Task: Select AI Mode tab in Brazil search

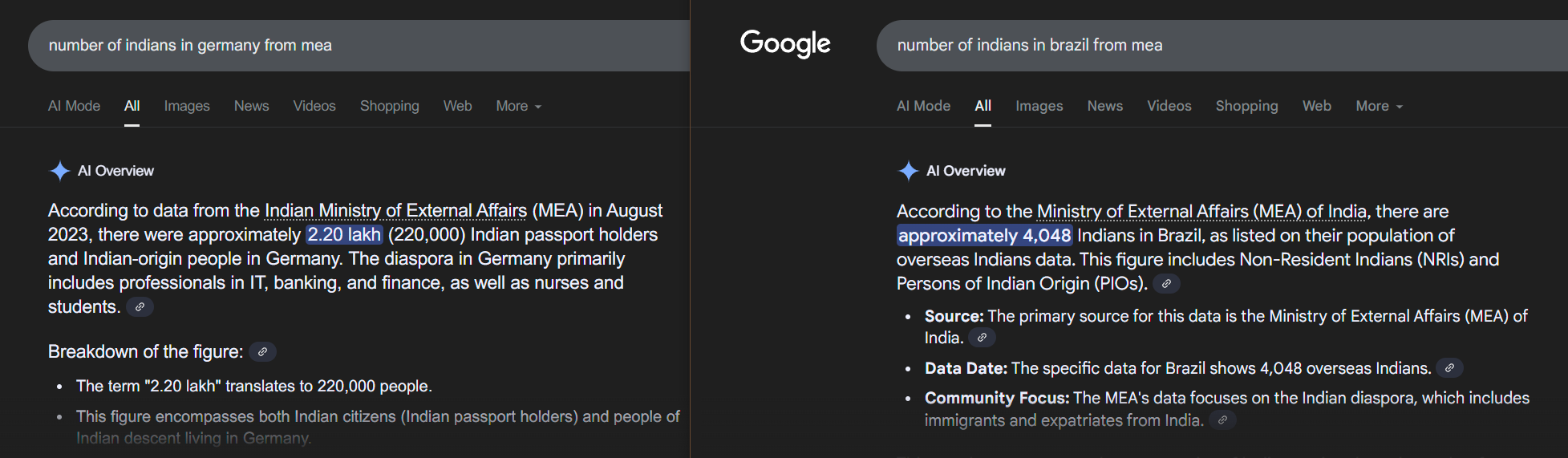Action: (923, 106)
